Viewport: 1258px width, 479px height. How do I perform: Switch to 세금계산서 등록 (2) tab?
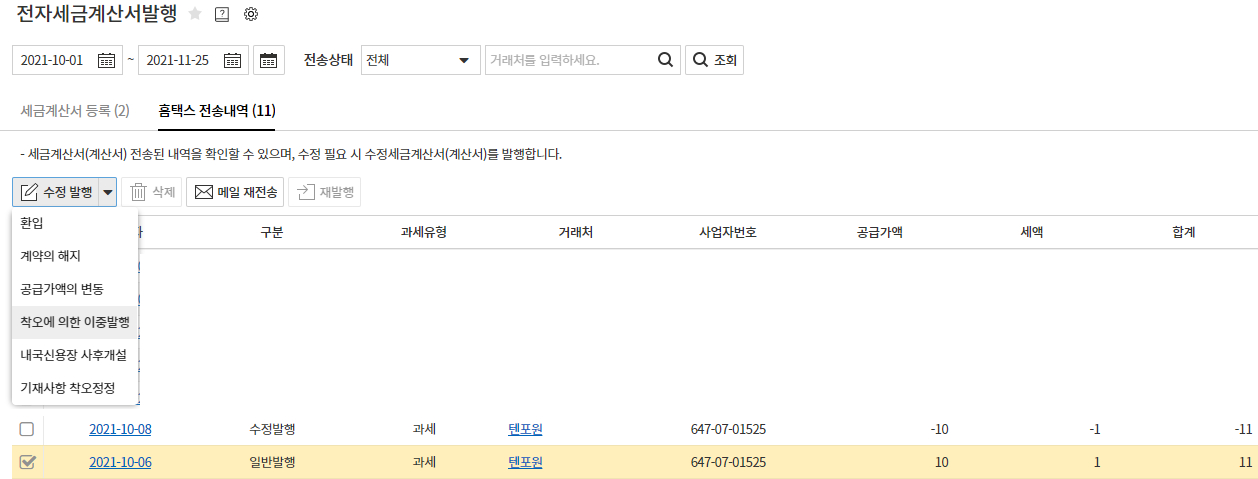coord(75,110)
